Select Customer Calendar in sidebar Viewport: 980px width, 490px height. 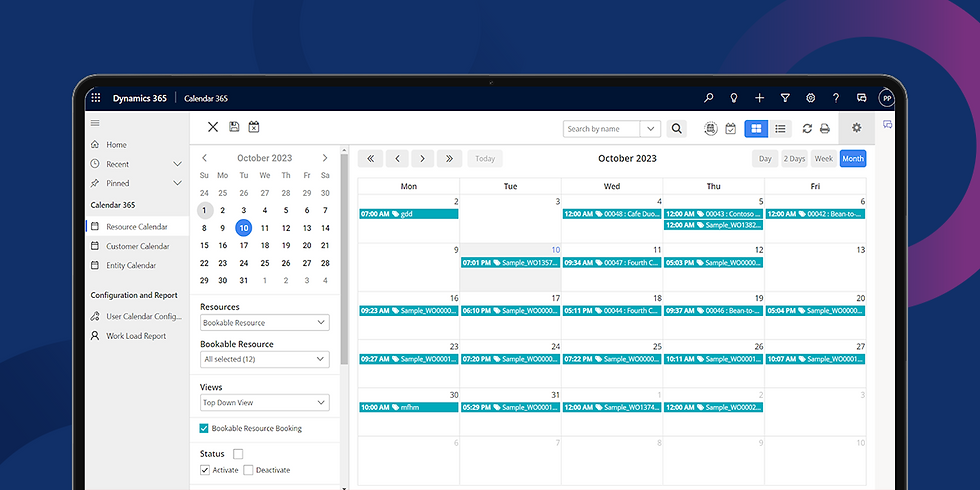(137, 246)
